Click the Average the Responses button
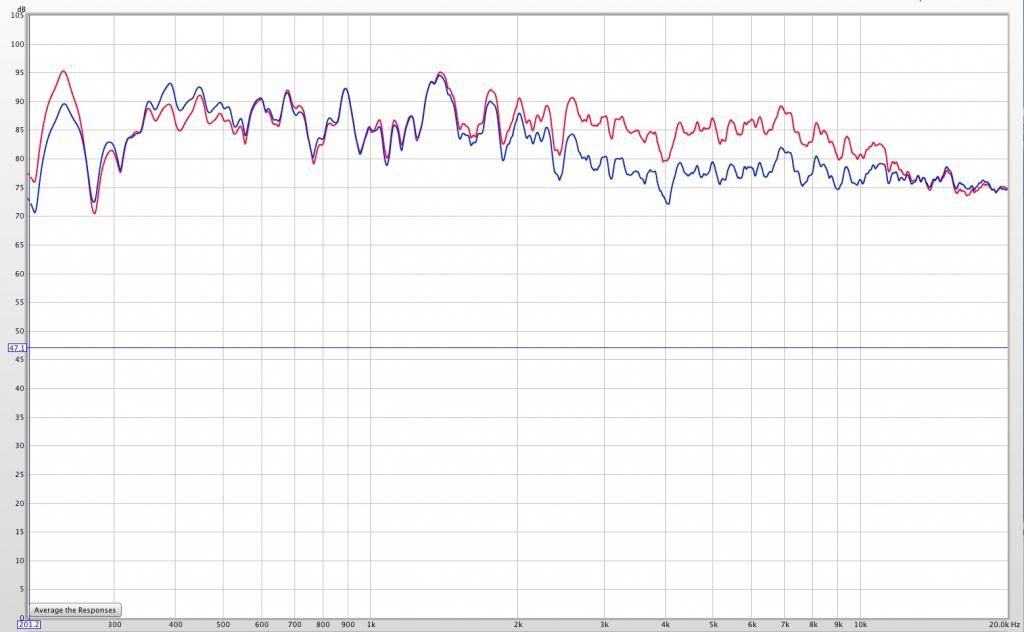 click(75, 610)
